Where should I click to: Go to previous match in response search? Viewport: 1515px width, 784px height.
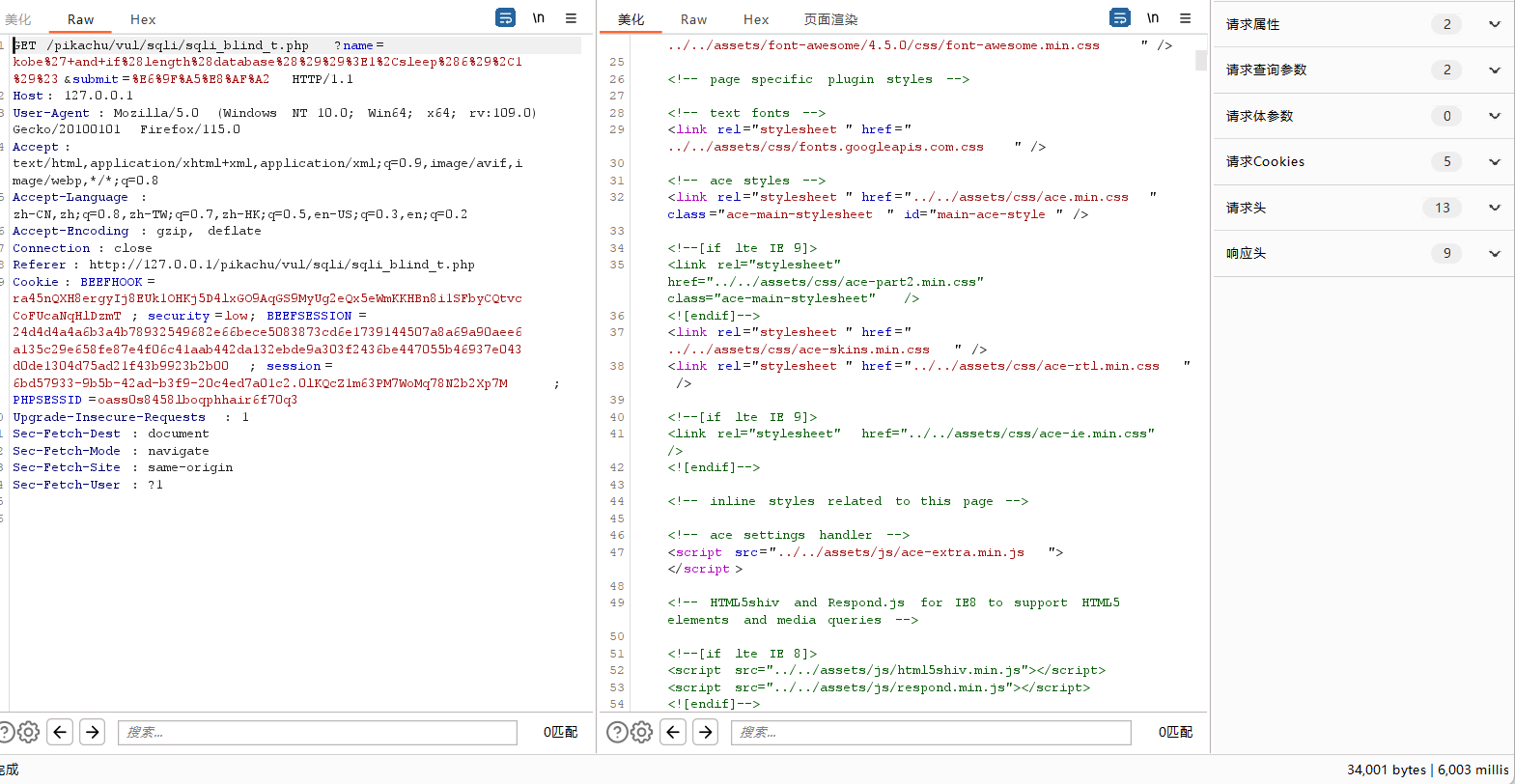[673, 732]
